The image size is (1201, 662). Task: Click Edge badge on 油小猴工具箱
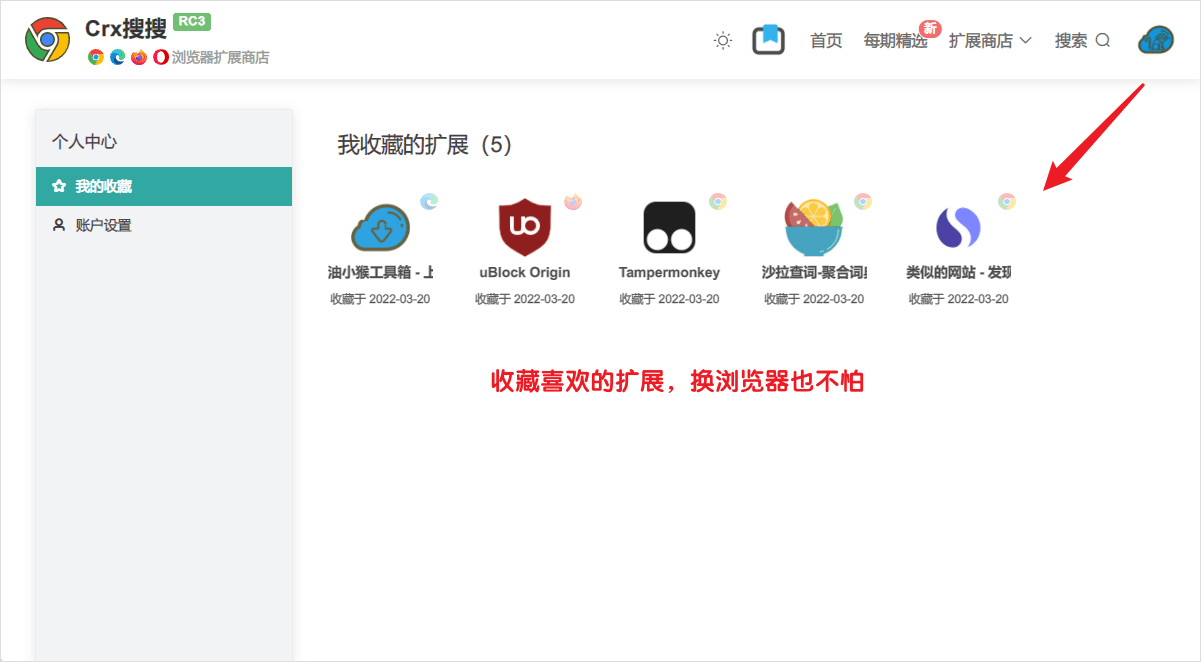click(x=429, y=201)
